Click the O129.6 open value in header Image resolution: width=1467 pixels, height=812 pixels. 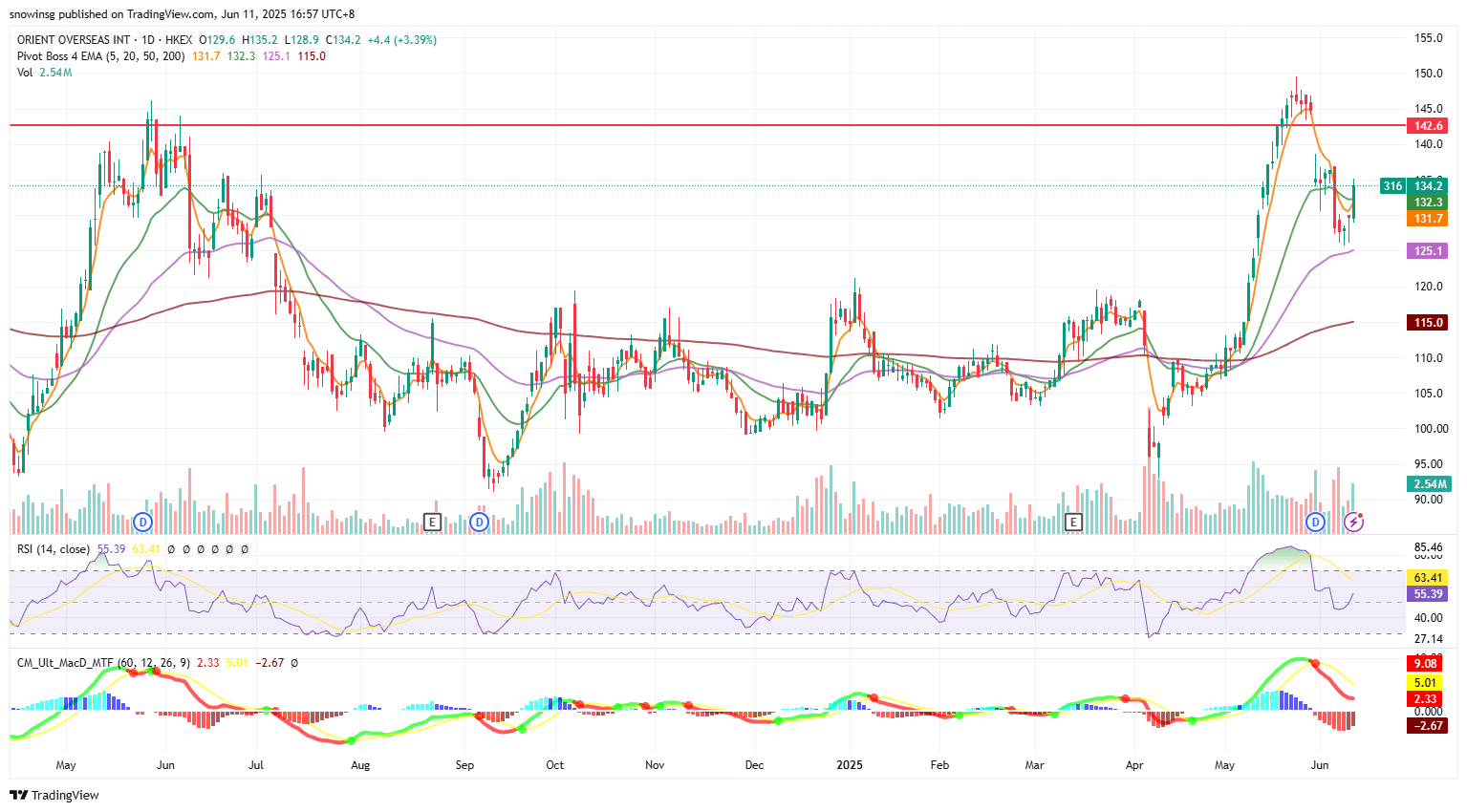pos(216,40)
